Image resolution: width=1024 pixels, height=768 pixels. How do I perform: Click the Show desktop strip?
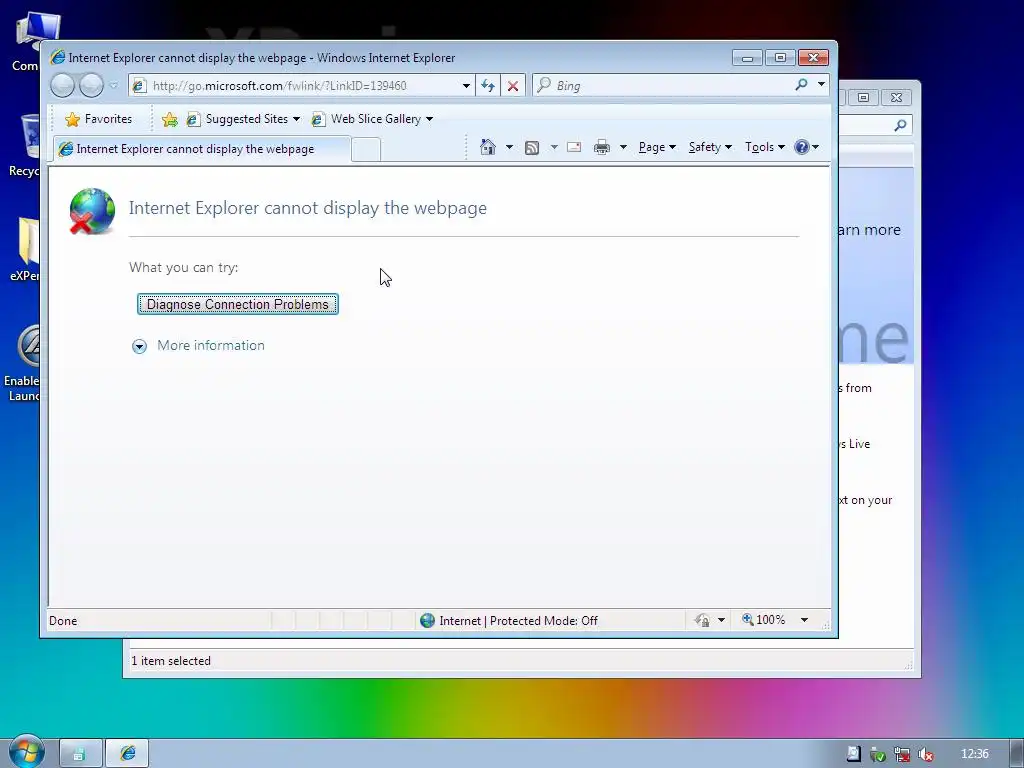coord(1016,754)
